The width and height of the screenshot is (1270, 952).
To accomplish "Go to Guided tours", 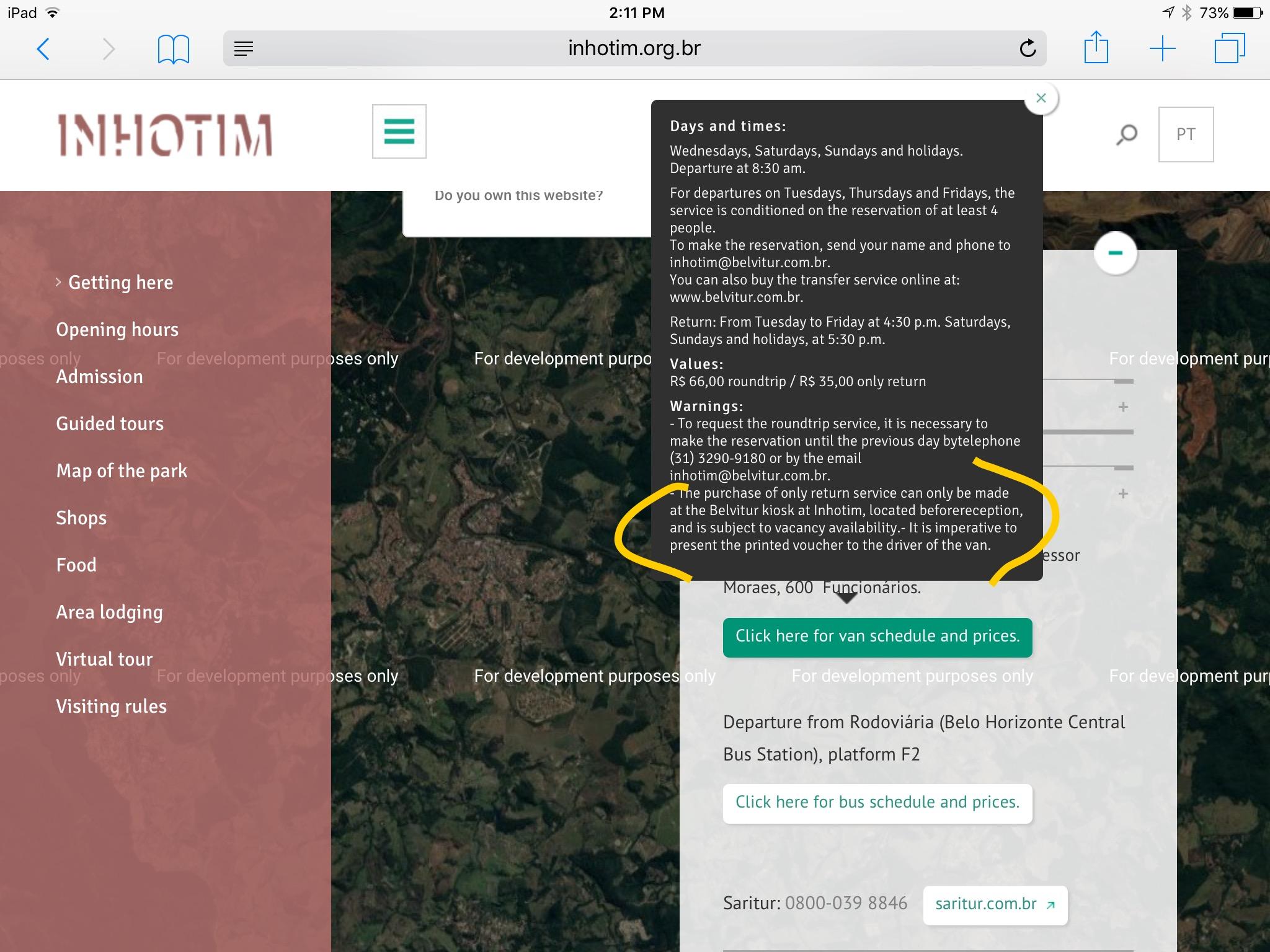I will click(110, 424).
